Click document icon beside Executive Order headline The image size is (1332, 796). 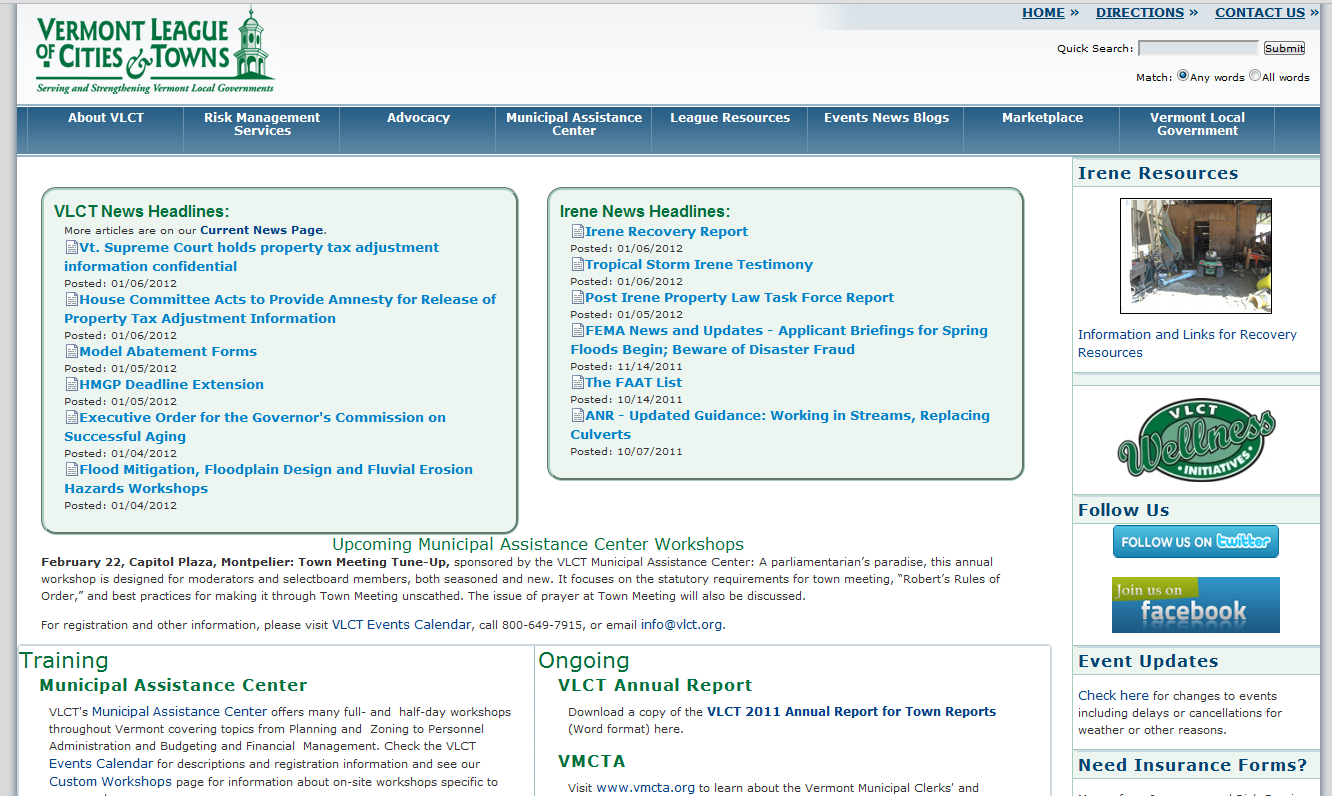coord(71,417)
